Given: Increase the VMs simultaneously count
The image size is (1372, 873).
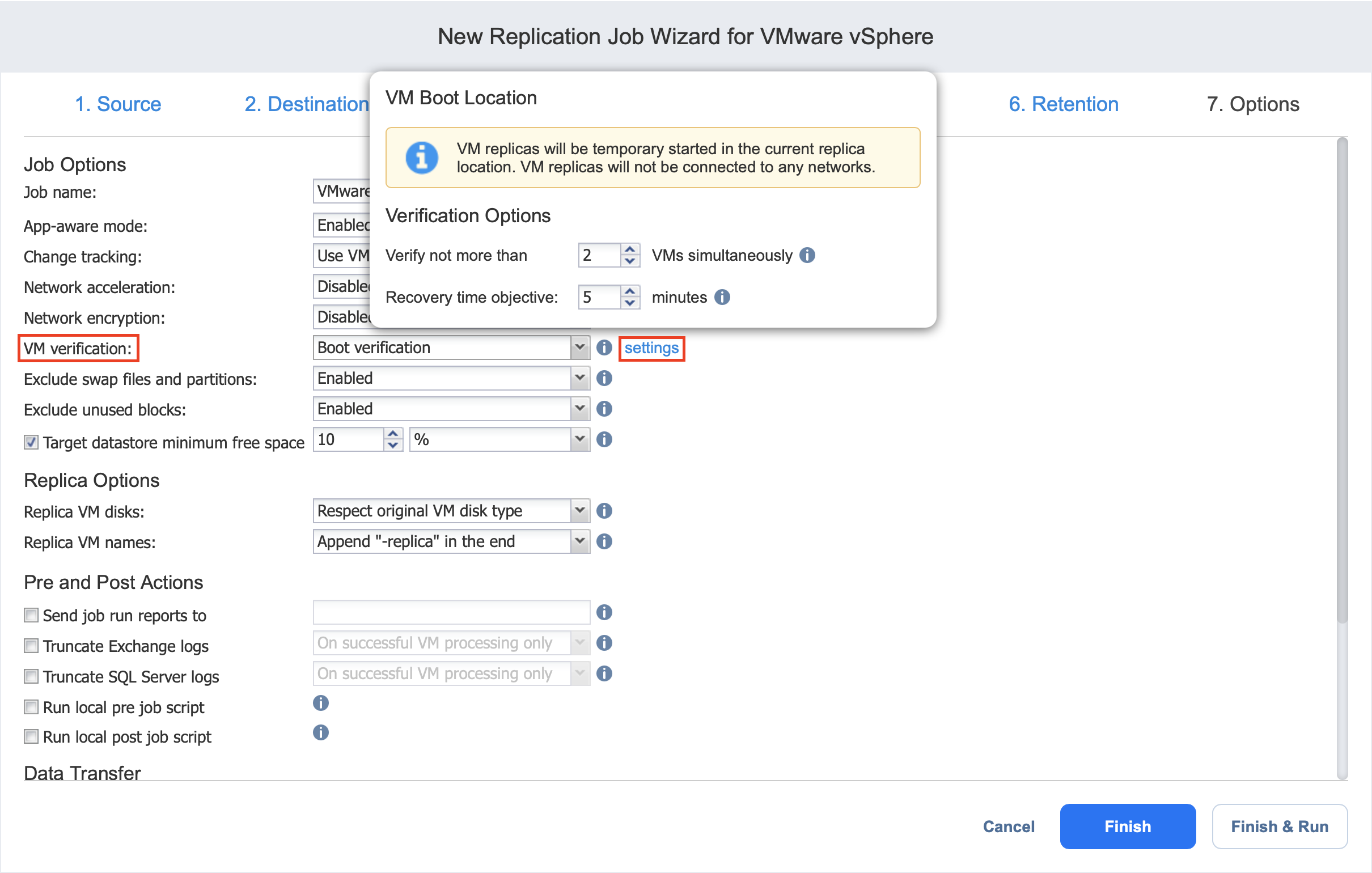Looking at the screenshot, I should (630, 249).
